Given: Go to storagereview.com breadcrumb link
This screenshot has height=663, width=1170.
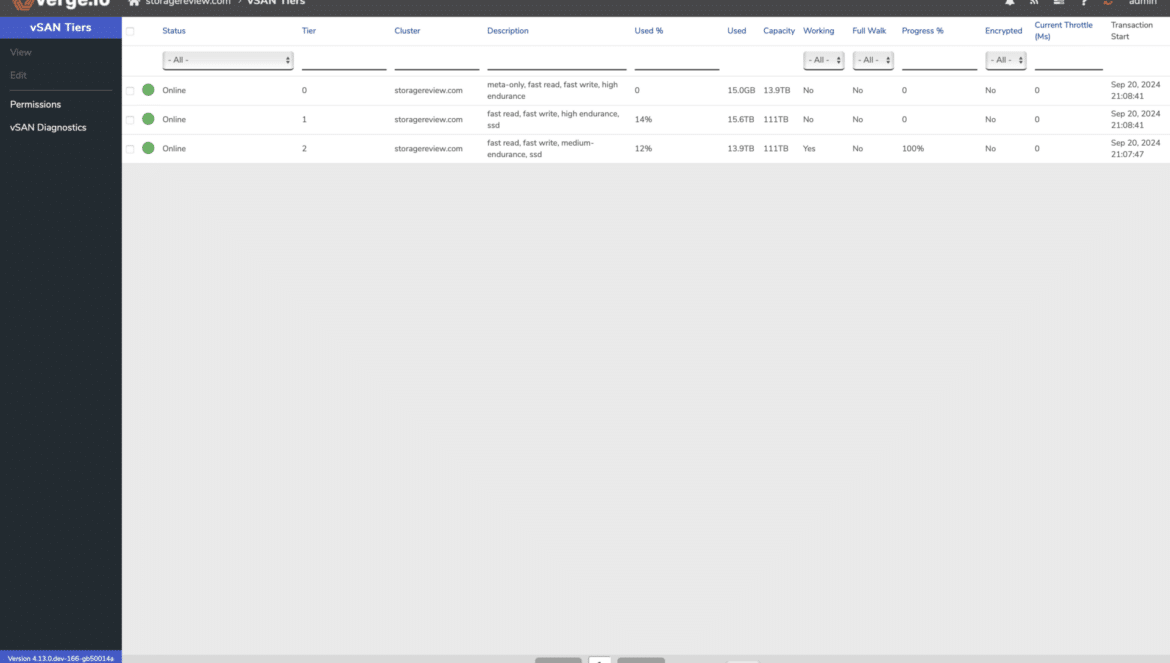Looking at the screenshot, I should (x=188, y=2).
